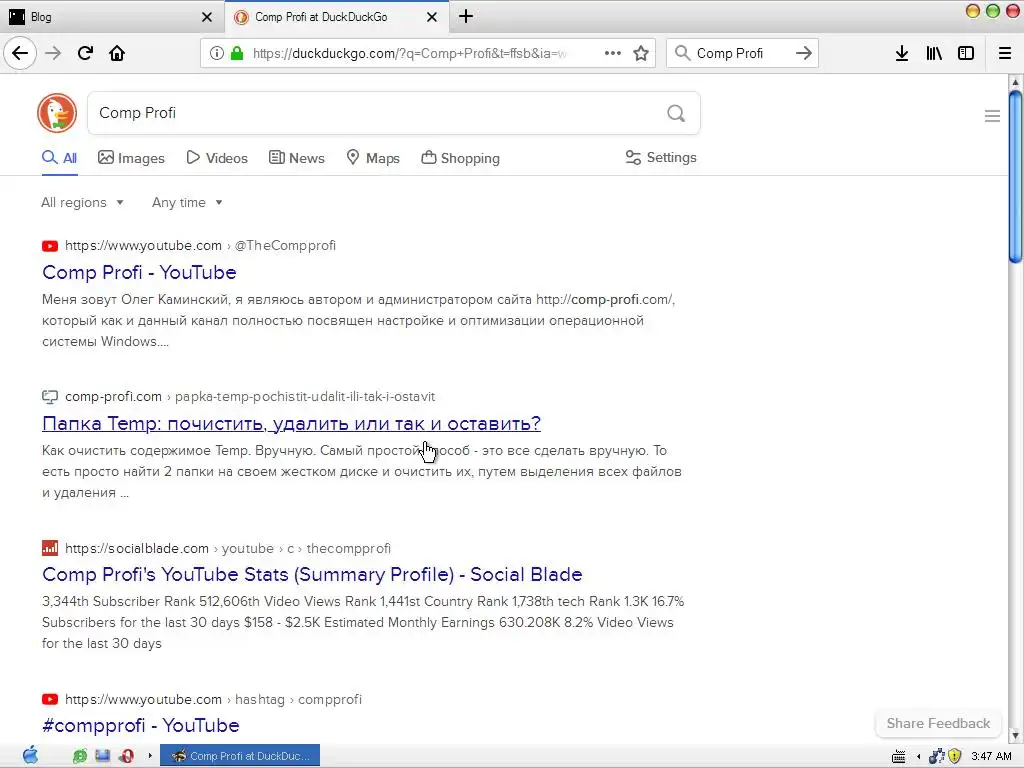The width and height of the screenshot is (1024, 768).
Task: Click the vertical scrollbar thumb
Action: tap(1015, 176)
